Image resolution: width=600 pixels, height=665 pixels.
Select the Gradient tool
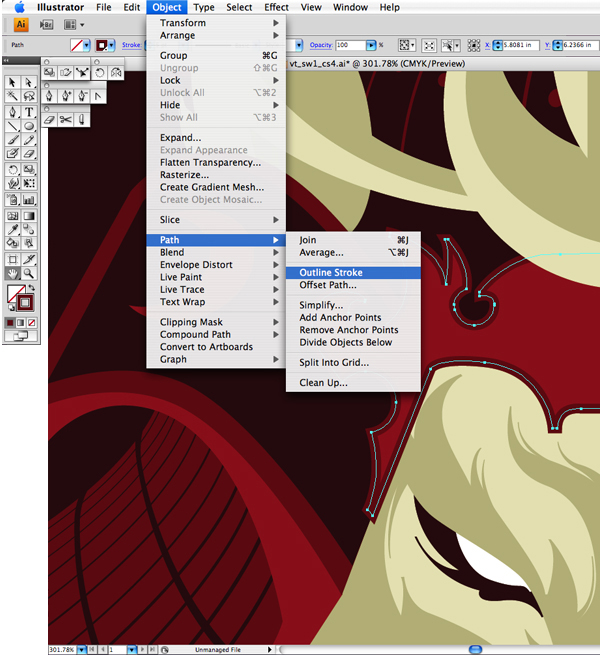28,215
